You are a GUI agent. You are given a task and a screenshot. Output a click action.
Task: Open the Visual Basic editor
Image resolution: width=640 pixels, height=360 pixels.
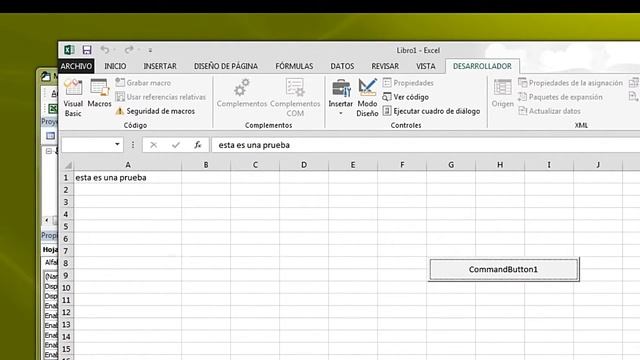pos(73,98)
